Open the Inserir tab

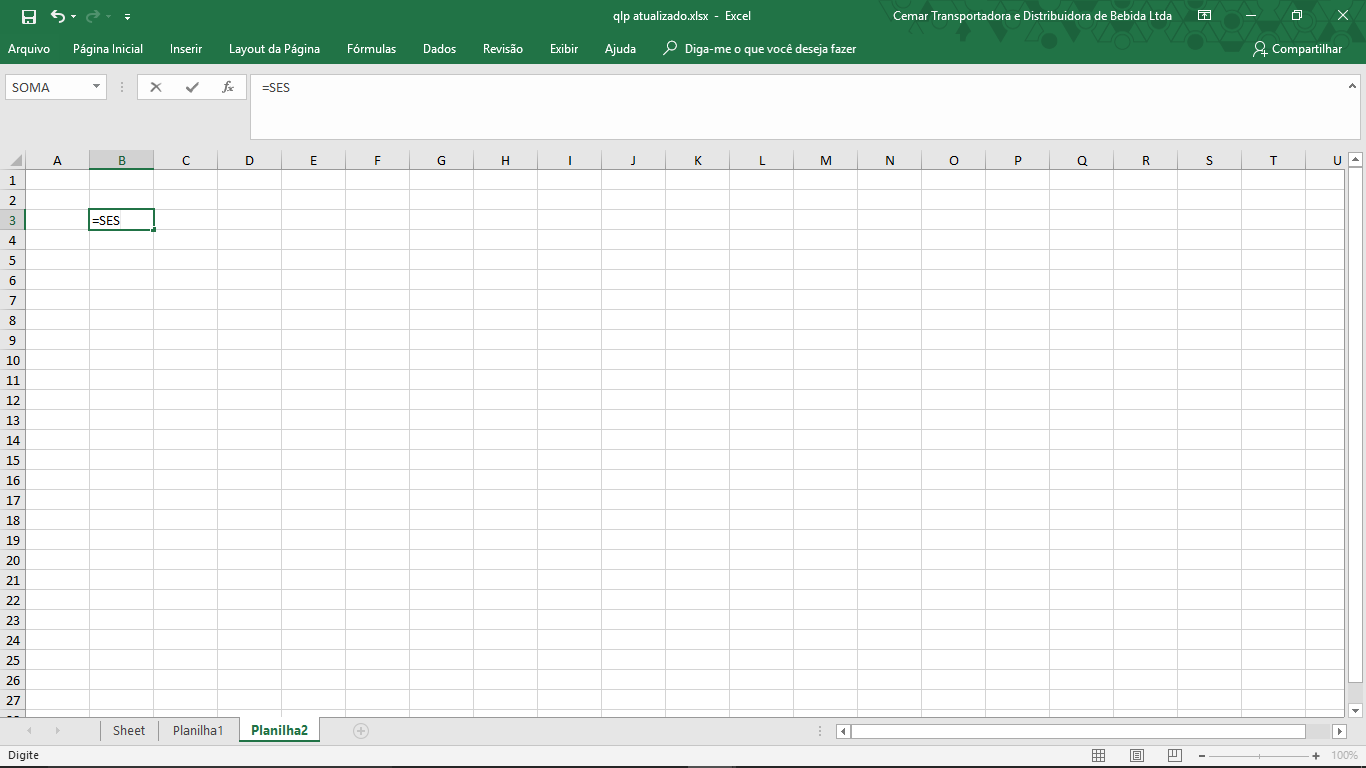click(186, 49)
